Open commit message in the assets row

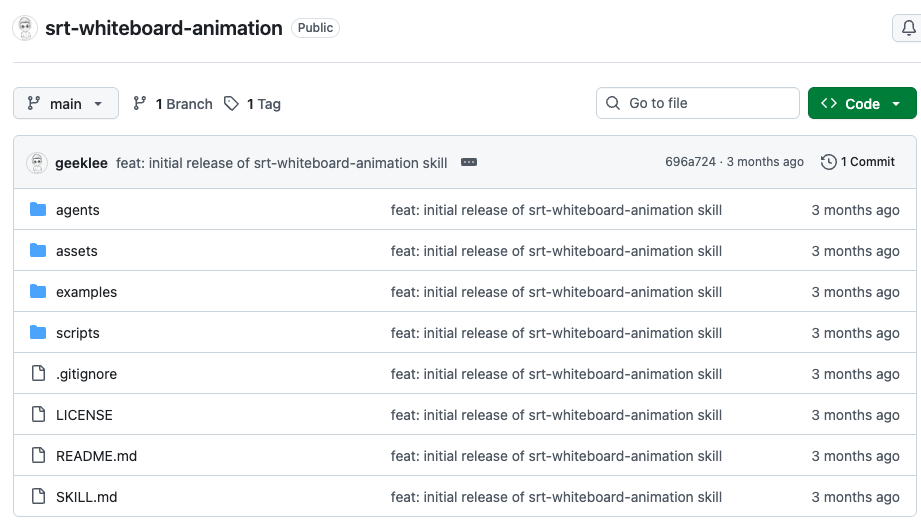tap(556, 251)
